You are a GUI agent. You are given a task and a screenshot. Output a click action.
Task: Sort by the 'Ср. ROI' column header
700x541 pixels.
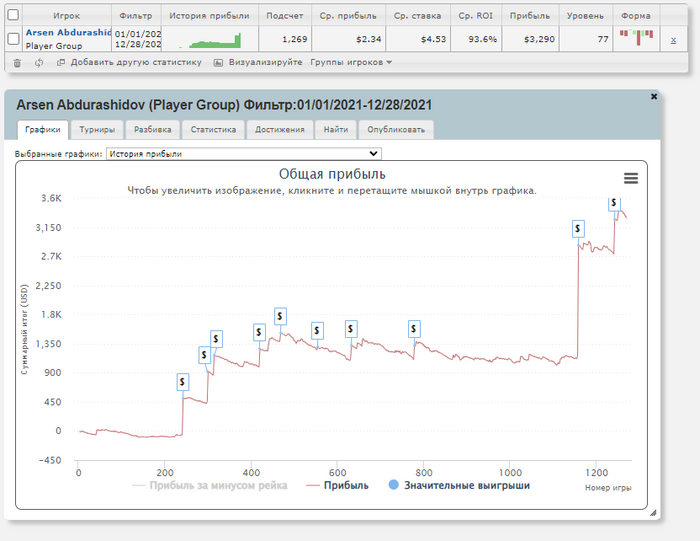coord(475,16)
